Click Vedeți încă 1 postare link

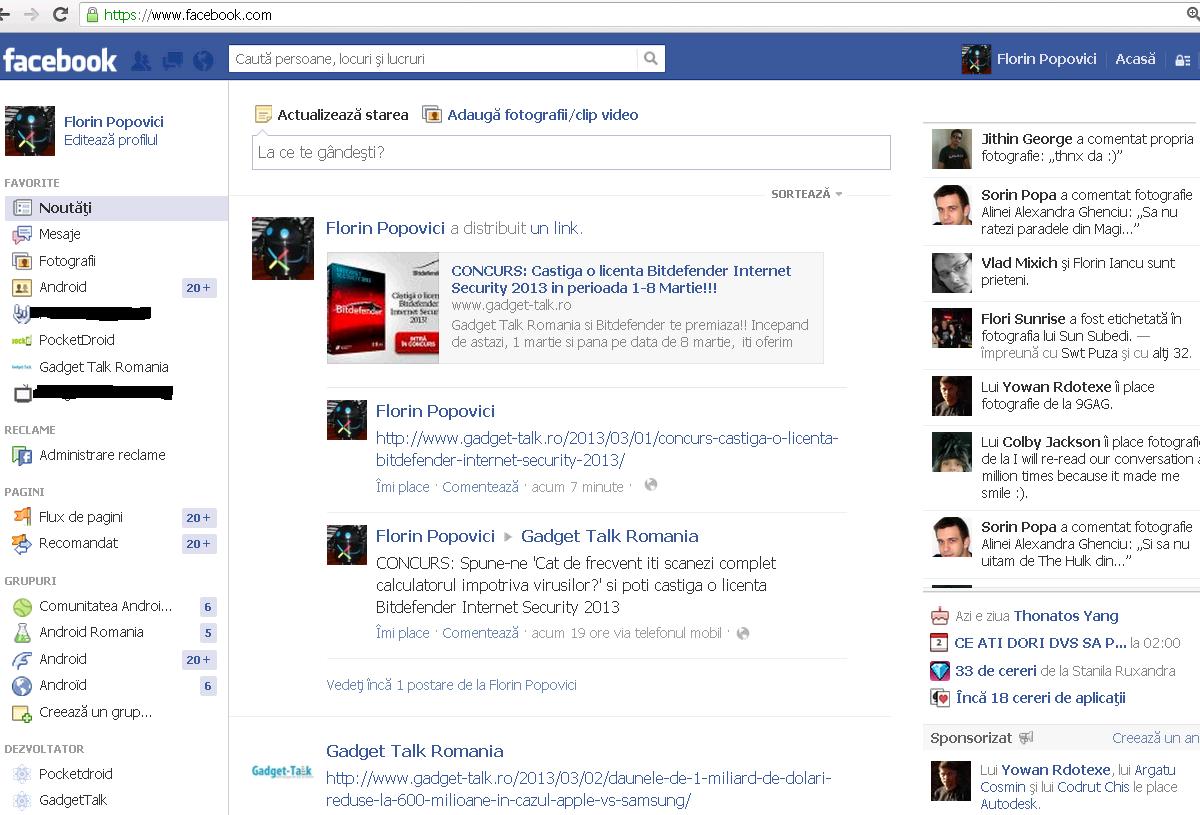451,685
